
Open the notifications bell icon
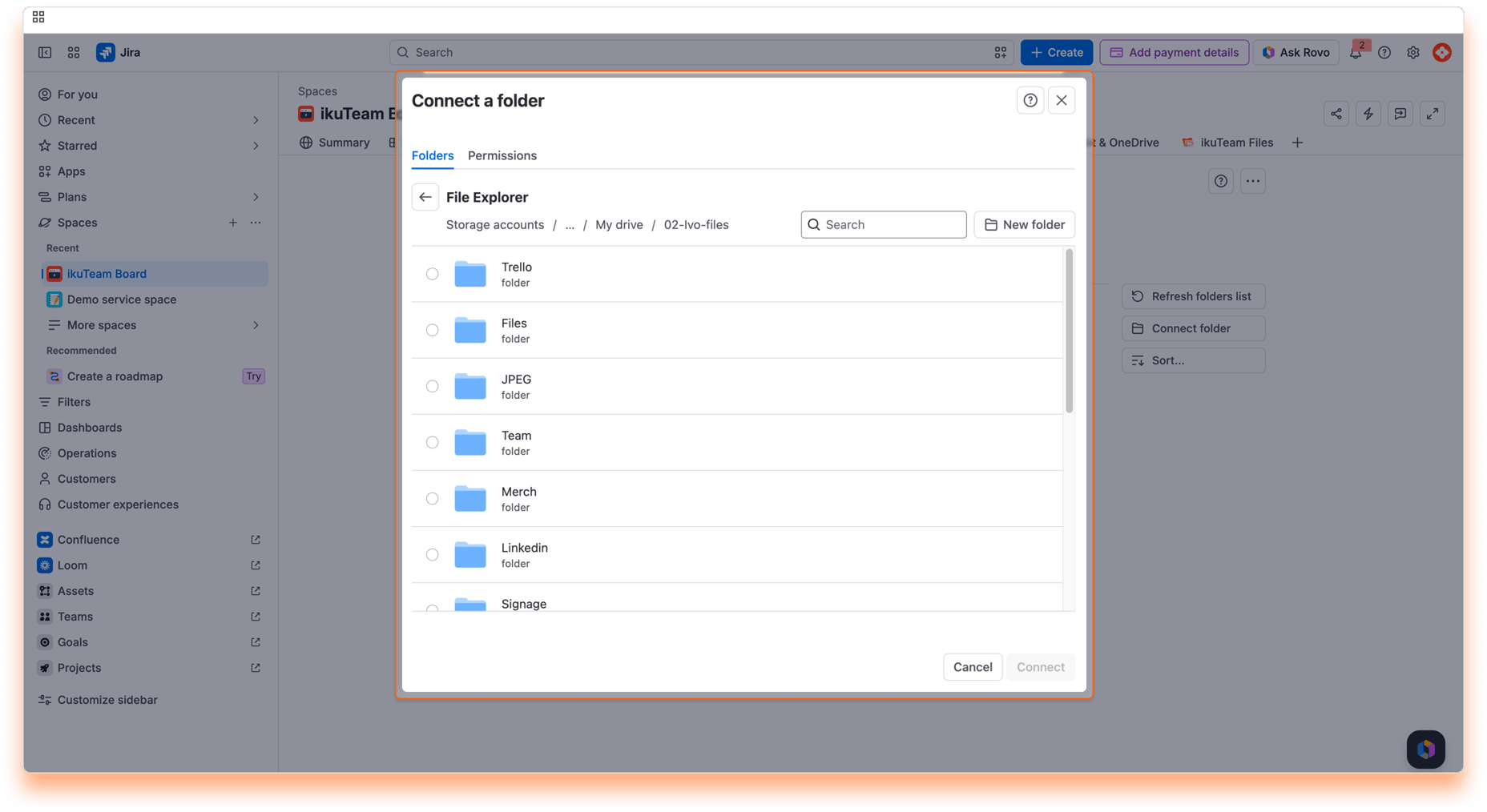(x=1356, y=52)
